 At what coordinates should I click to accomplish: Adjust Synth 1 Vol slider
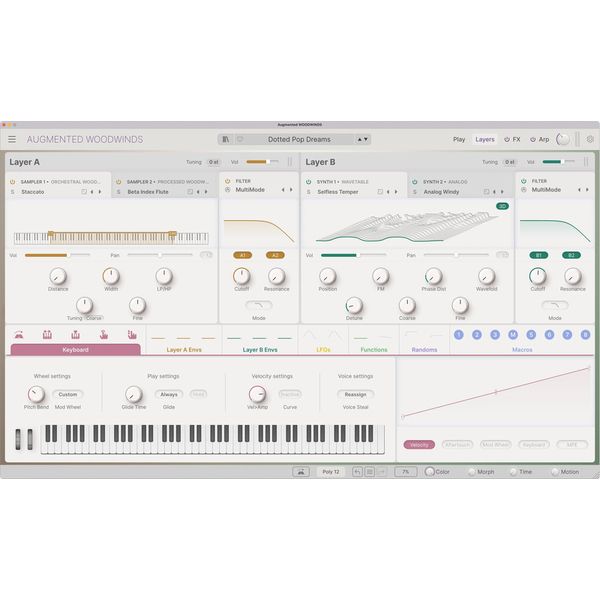pyautogui.click(x=353, y=255)
